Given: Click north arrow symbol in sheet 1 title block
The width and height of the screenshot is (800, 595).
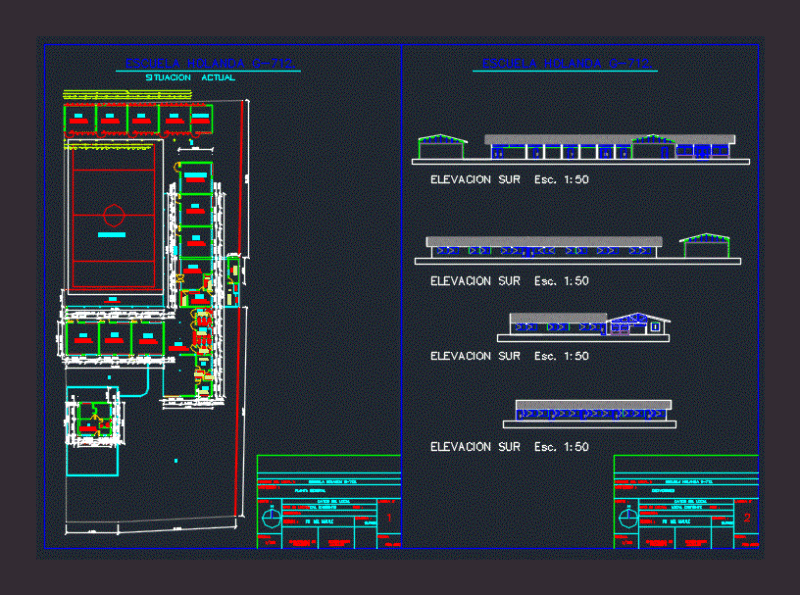Looking at the screenshot, I should [x=271, y=518].
